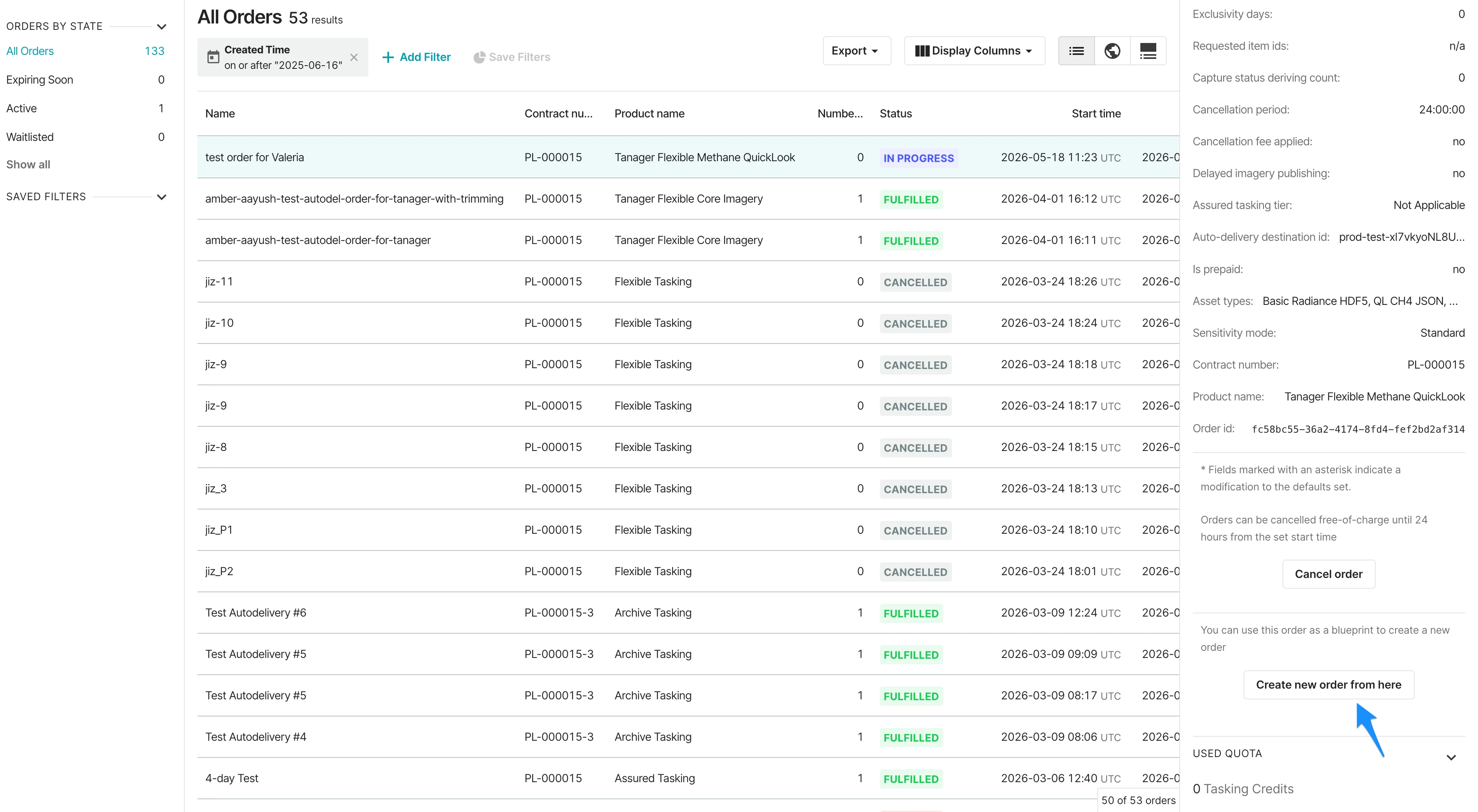Open the Created Time filter chip

point(282,57)
